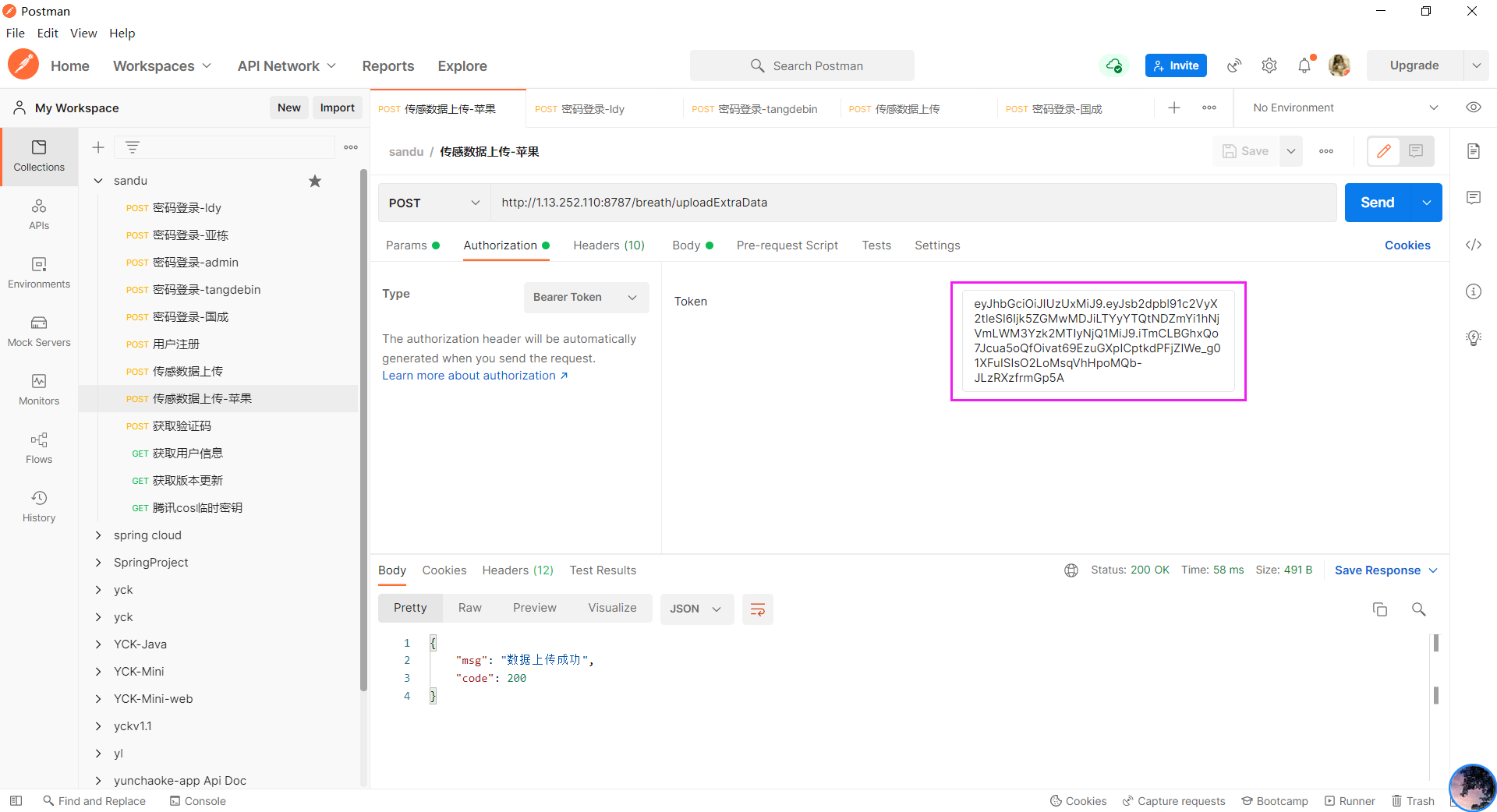Image resolution: width=1497 pixels, height=812 pixels.
Task: Open the Environments sidebar panel
Action: (39, 273)
